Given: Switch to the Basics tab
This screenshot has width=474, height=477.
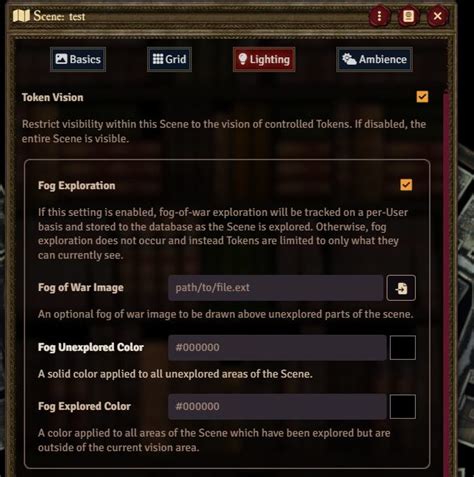Looking at the screenshot, I should (78, 59).
